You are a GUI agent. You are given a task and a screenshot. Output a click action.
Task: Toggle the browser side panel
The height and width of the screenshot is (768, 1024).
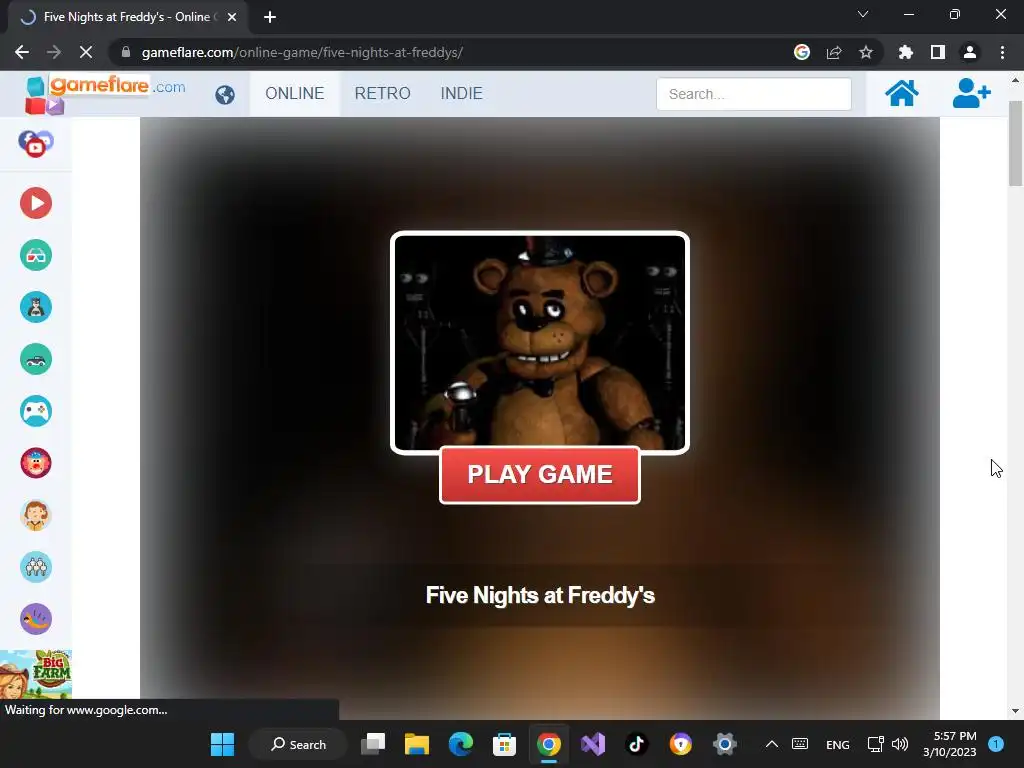pos(938,52)
